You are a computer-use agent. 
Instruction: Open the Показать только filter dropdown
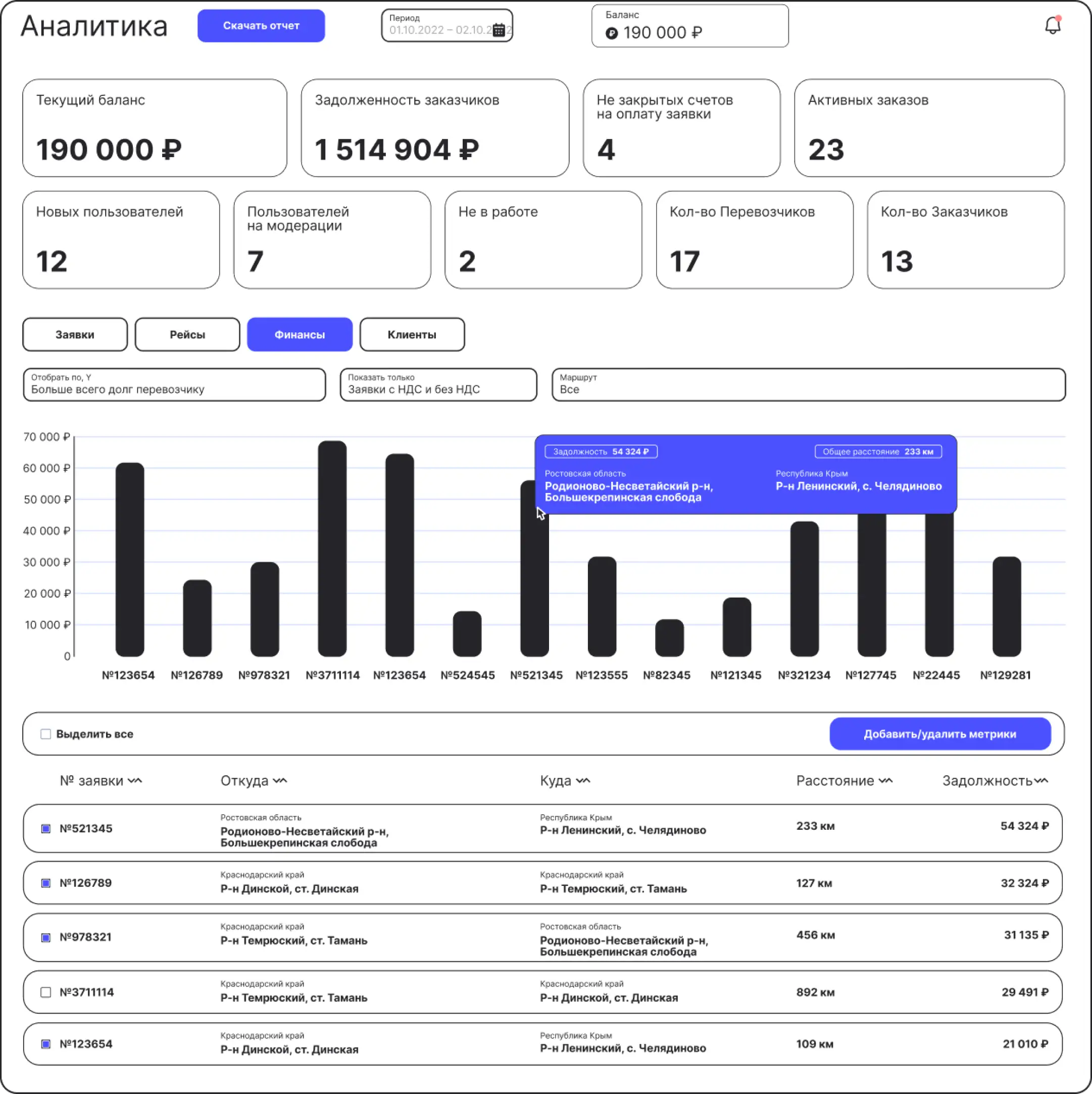click(438, 385)
